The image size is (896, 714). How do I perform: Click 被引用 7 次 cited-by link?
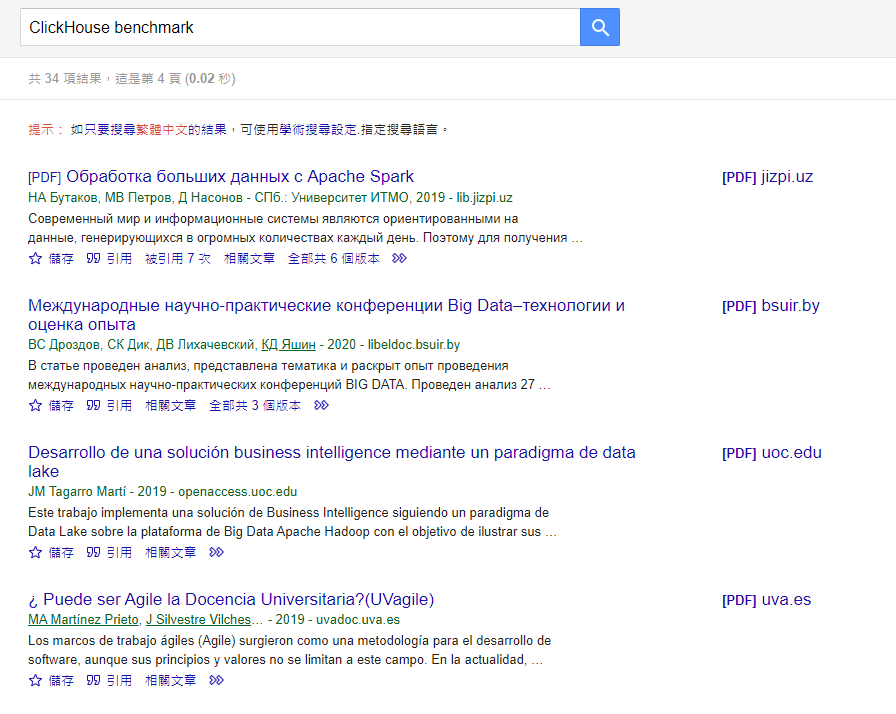(178, 258)
